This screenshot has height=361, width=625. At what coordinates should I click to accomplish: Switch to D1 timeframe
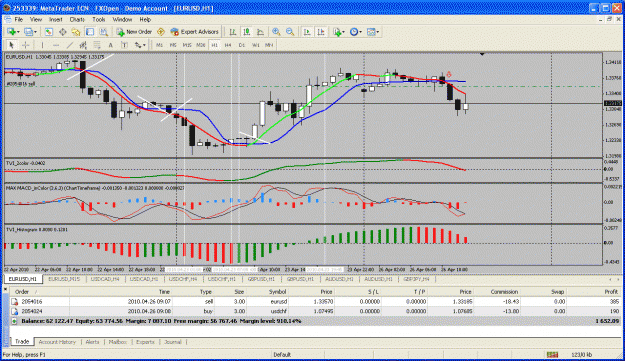(242, 45)
